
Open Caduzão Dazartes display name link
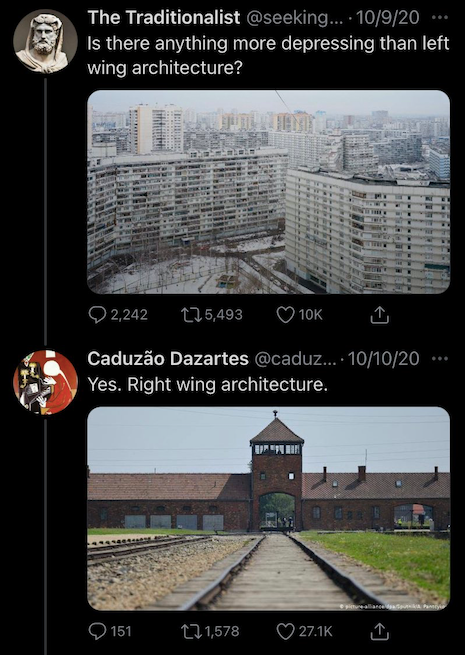168,358
